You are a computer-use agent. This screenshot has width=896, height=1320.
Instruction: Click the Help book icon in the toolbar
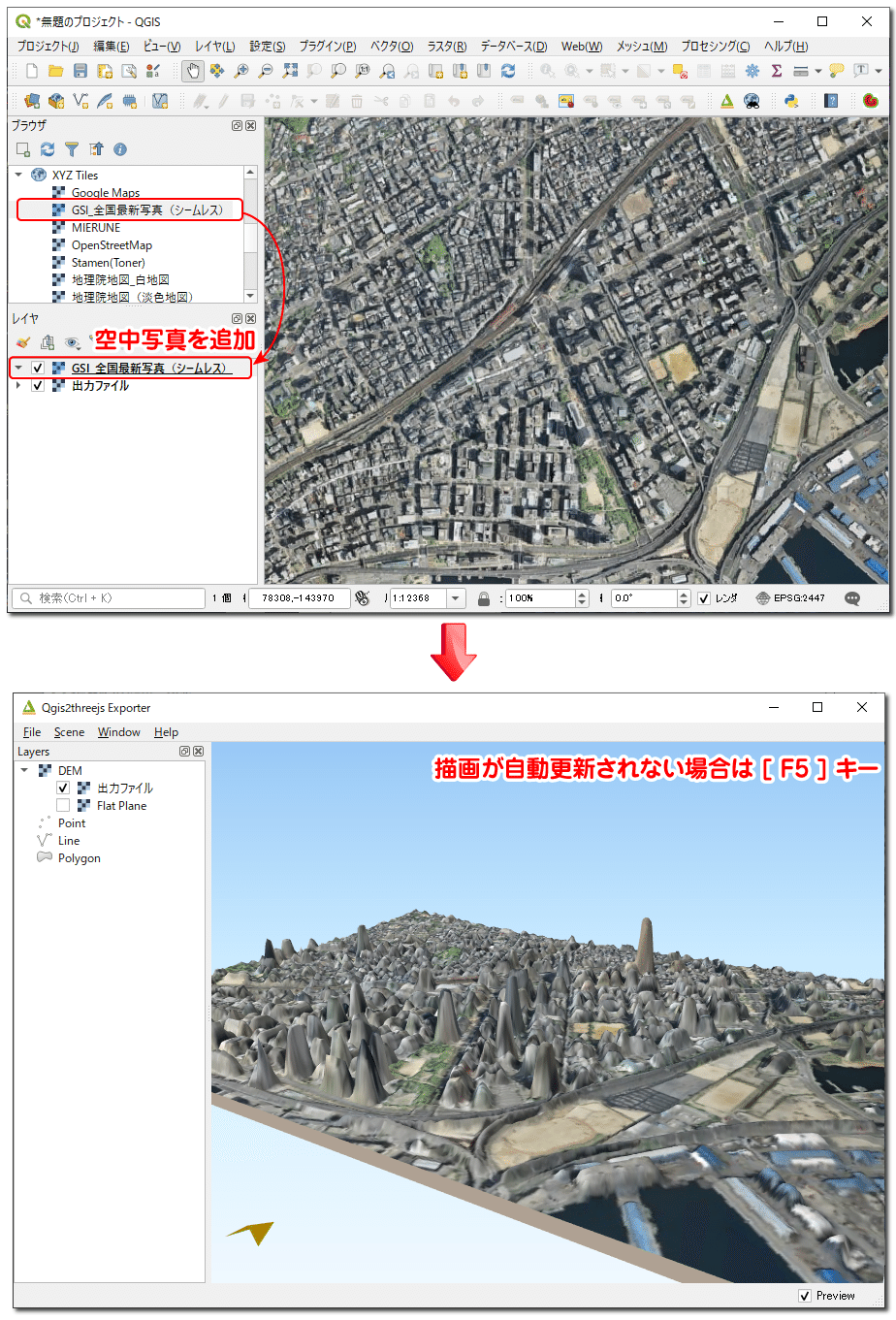tap(831, 101)
